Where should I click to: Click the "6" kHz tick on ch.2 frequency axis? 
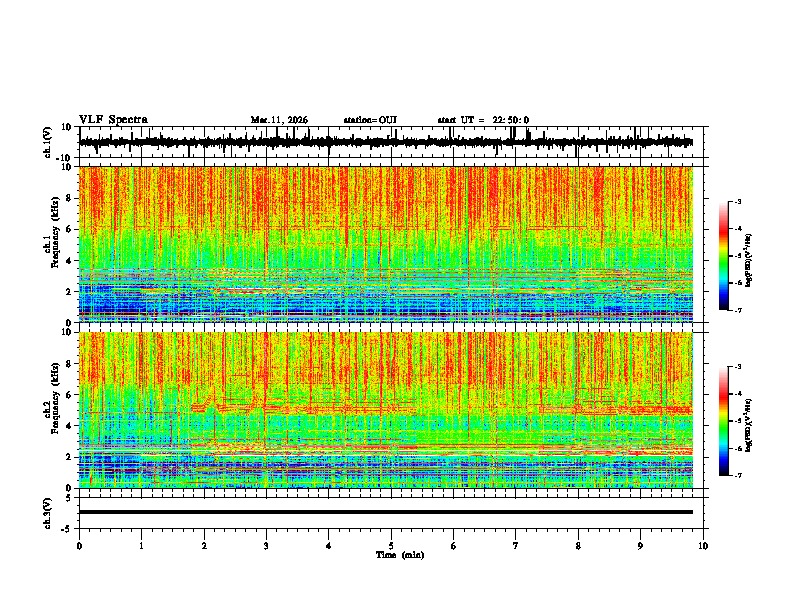pyautogui.click(x=69, y=395)
